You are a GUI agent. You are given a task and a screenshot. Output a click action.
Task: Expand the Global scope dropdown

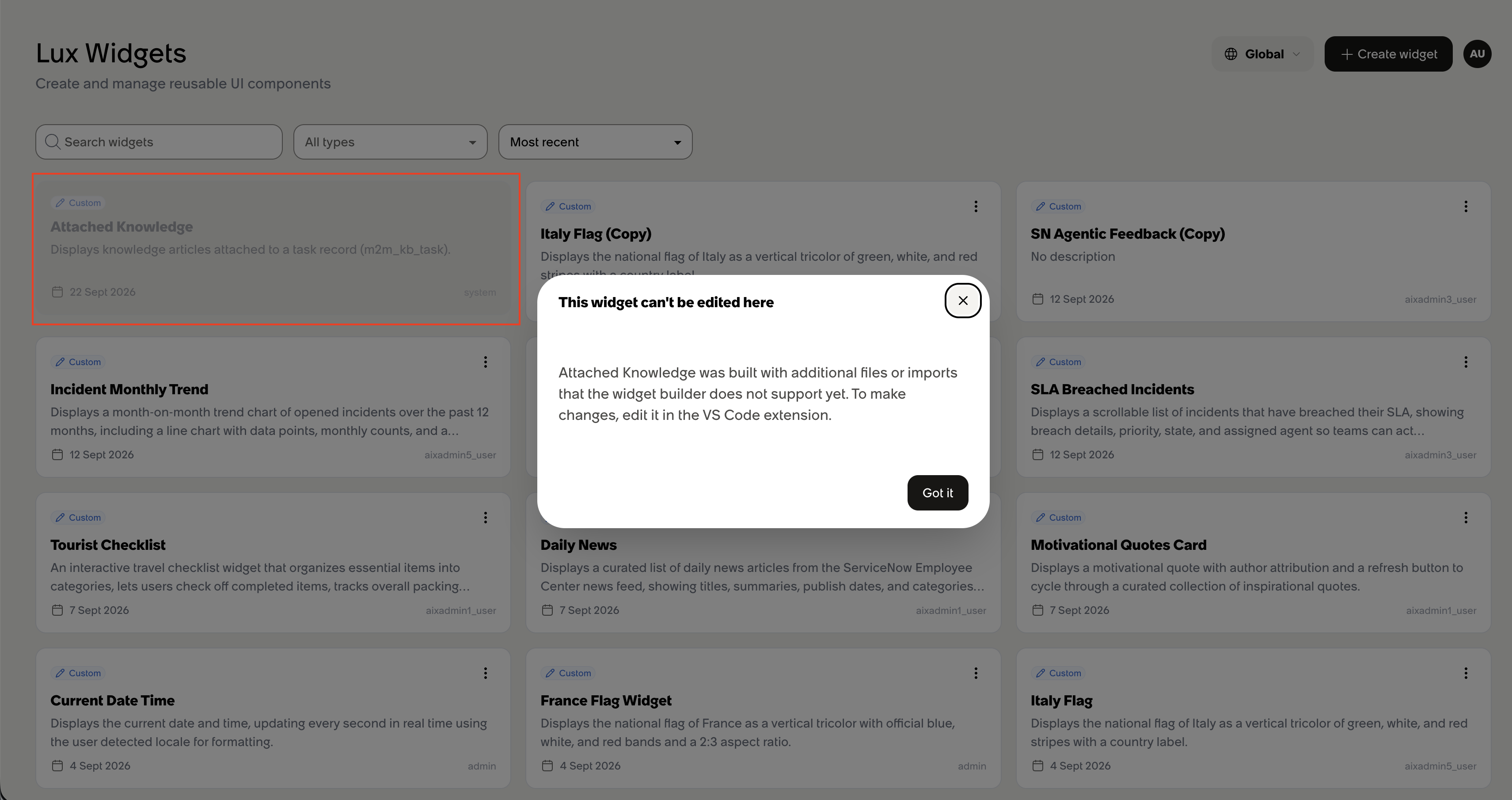click(1262, 54)
